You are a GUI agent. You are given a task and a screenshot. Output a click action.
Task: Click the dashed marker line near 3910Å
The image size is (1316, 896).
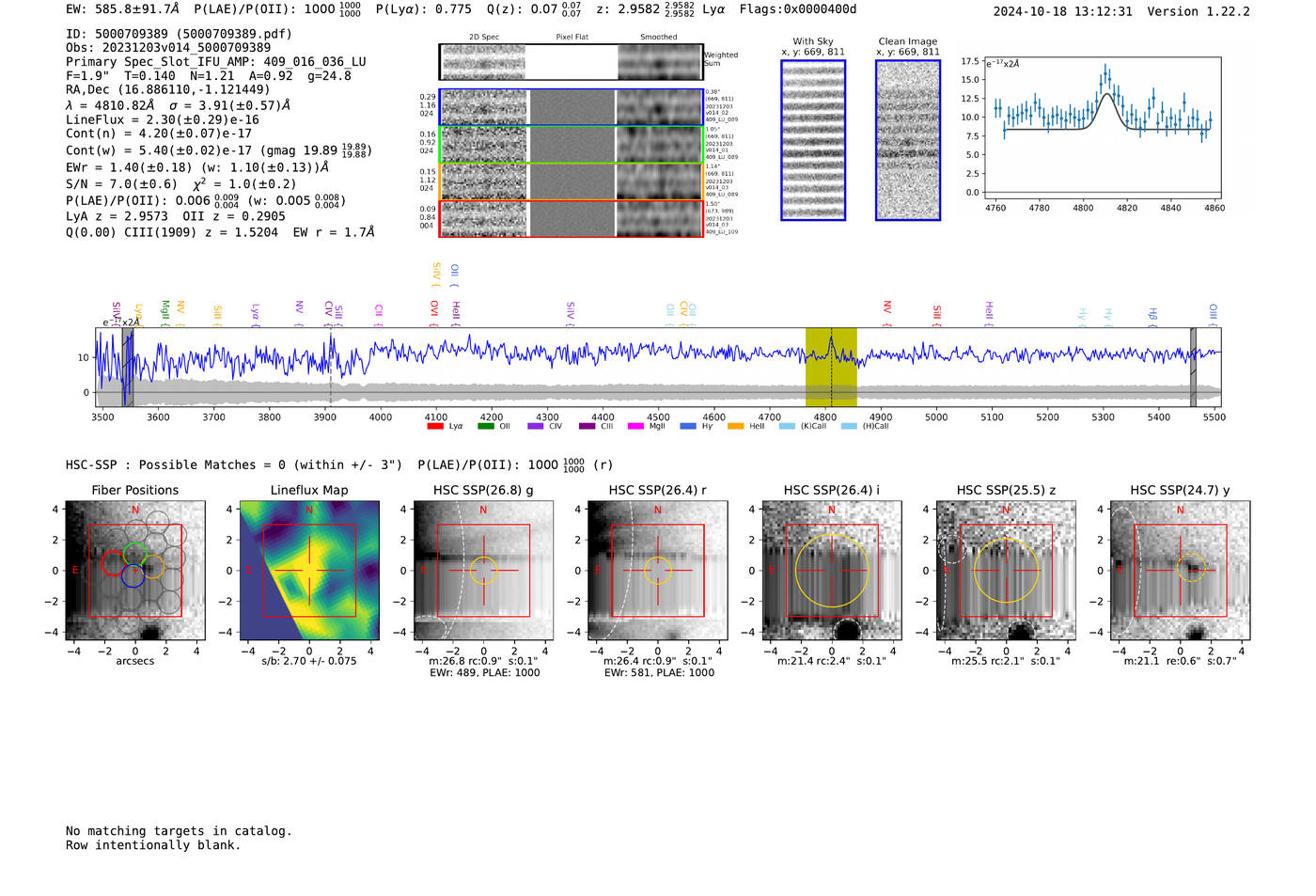[331, 368]
